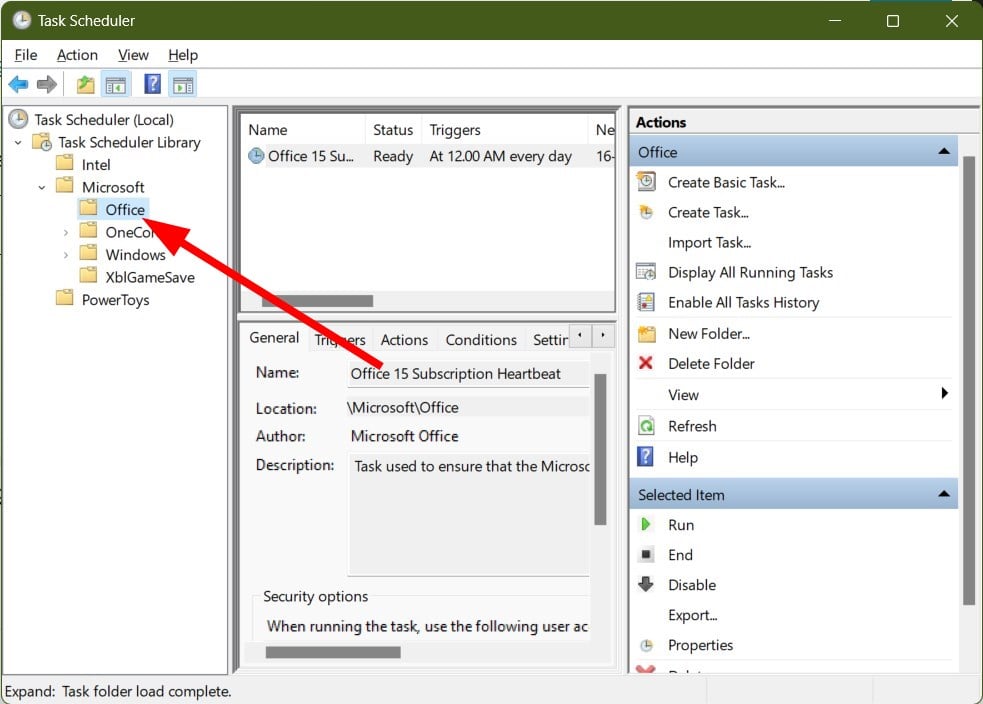This screenshot has width=983, height=704.
Task: Sort by the Triggers column header
Action: [505, 130]
